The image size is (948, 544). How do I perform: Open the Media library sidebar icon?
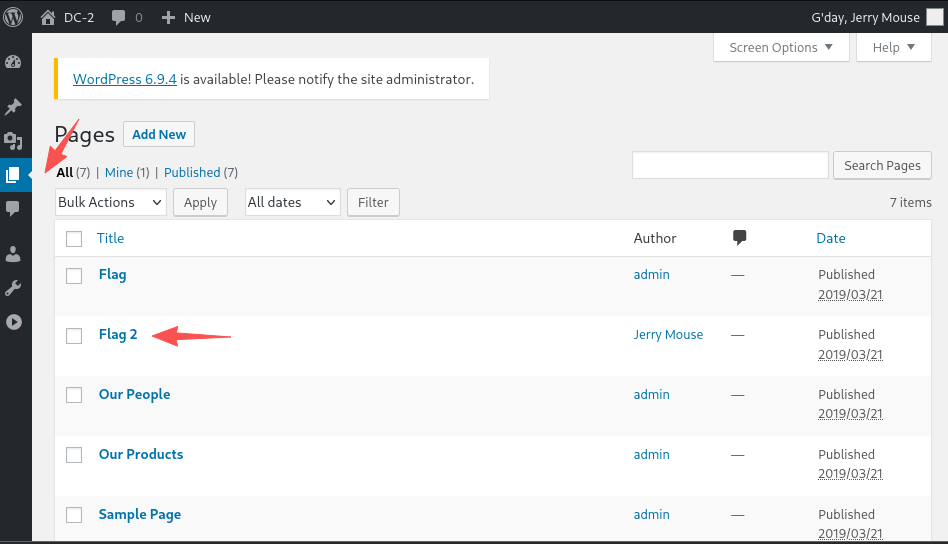(x=13, y=141)
